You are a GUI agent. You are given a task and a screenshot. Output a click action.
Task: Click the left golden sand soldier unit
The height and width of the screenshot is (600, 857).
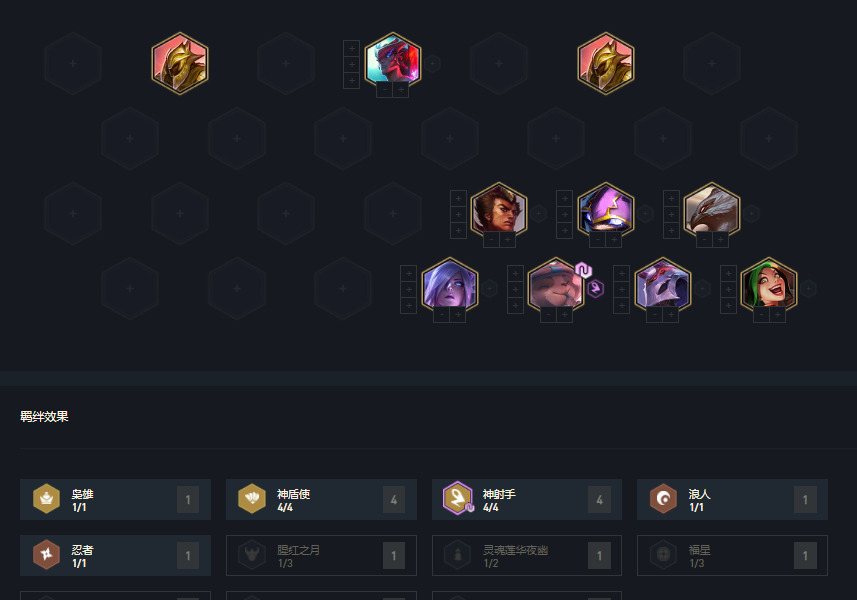(x=180, y=63)
